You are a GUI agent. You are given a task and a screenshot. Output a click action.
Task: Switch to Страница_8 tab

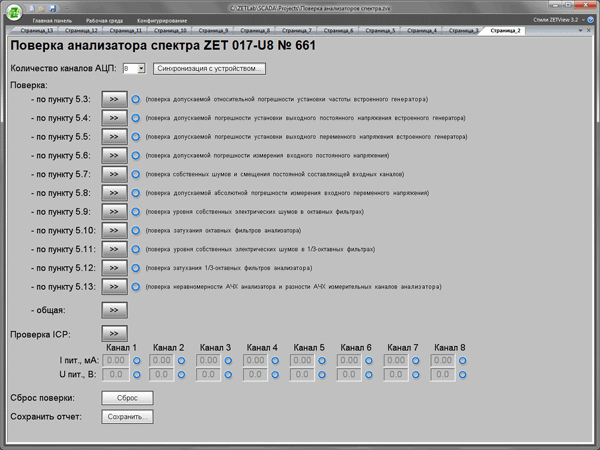pos(254,30)
